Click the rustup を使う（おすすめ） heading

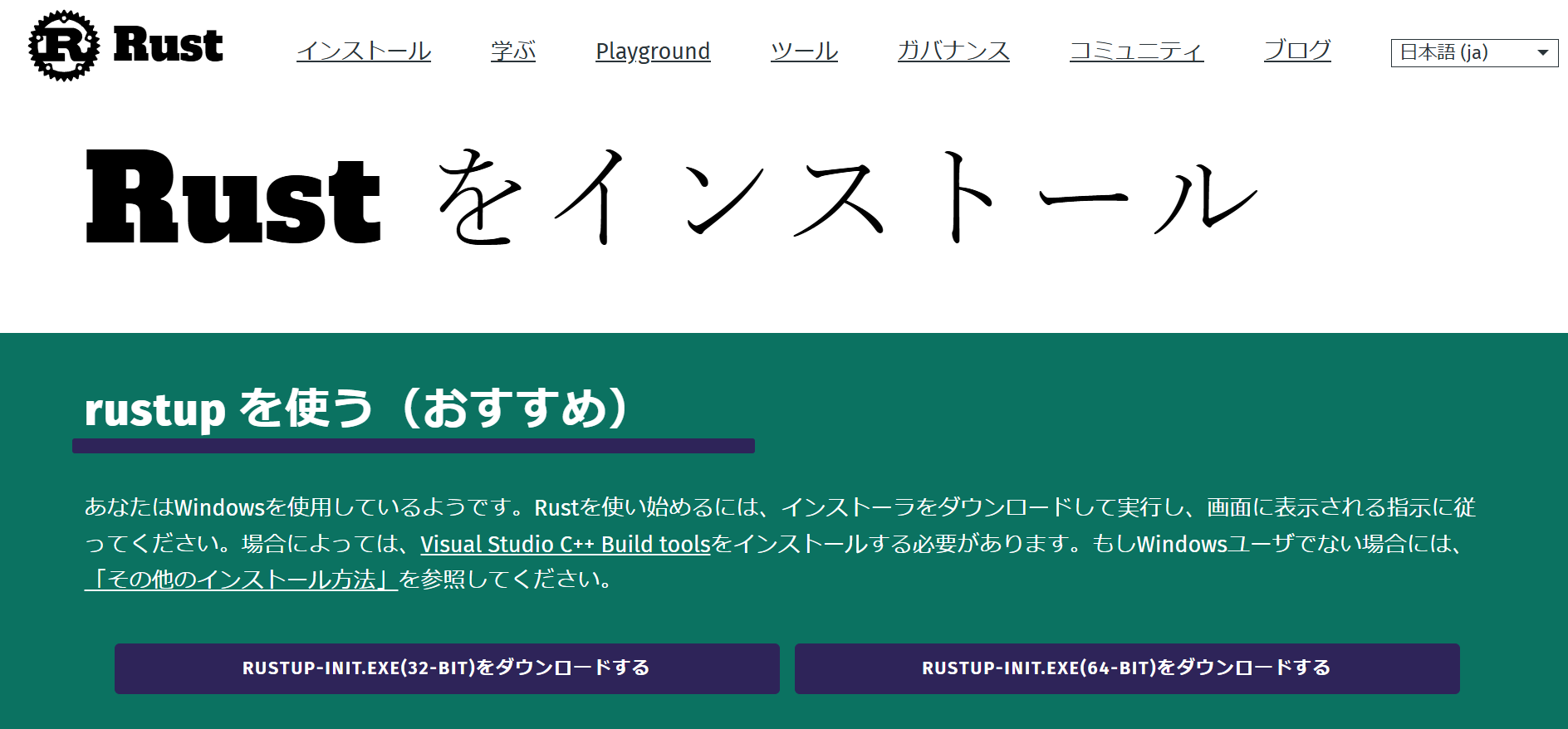357,409
